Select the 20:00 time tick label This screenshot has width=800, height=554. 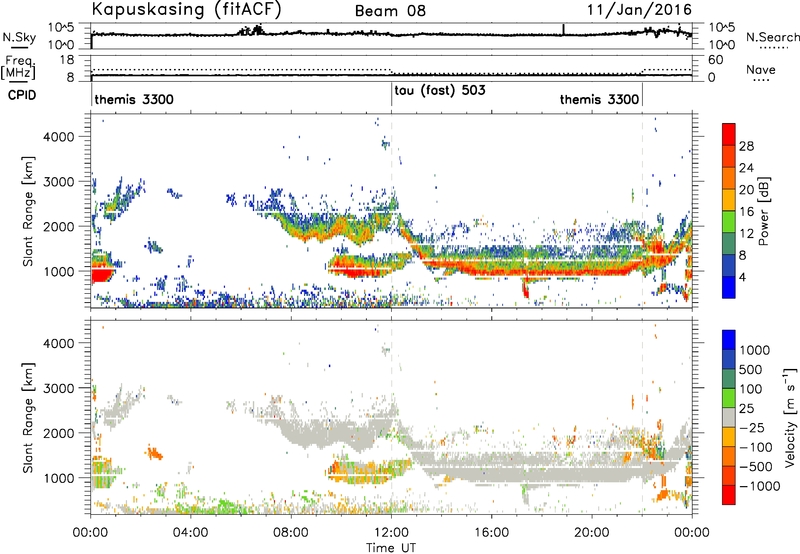(x=591, y=533)
